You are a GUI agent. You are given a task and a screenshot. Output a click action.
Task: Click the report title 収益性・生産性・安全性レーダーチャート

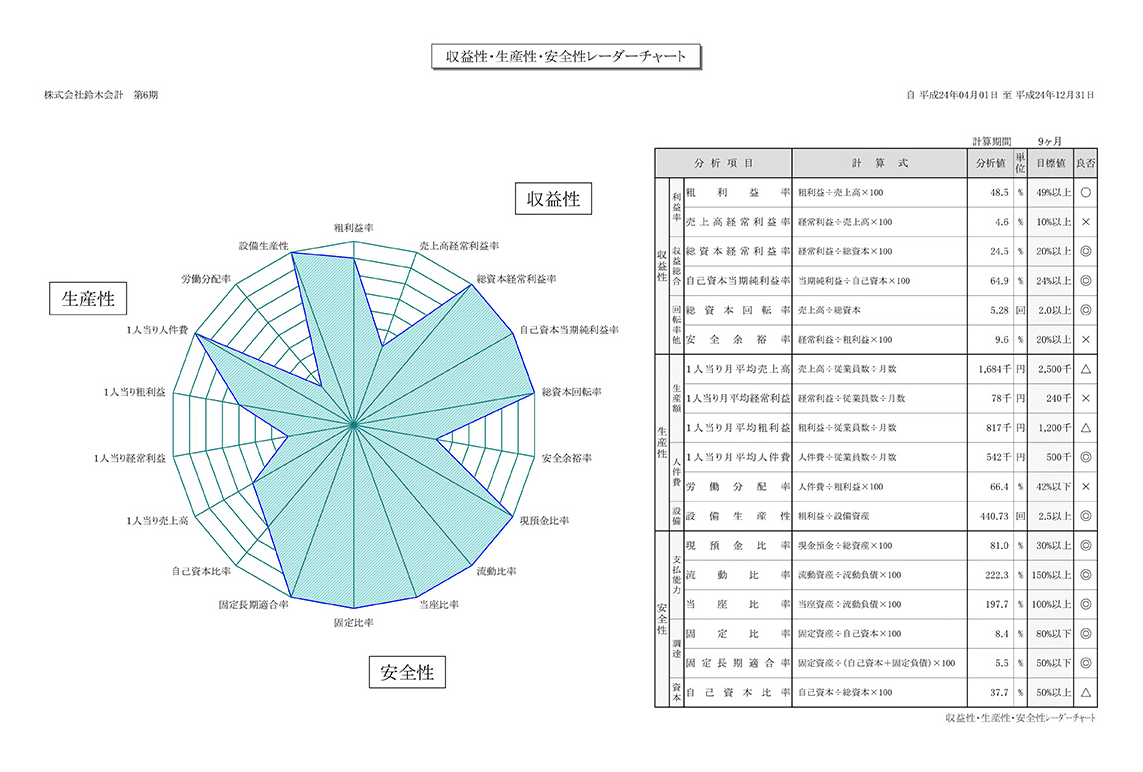tap(565, 56)
